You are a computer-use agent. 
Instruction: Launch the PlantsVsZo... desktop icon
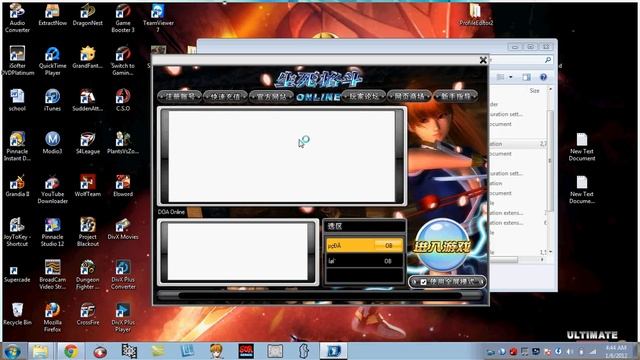coord(123,143)
